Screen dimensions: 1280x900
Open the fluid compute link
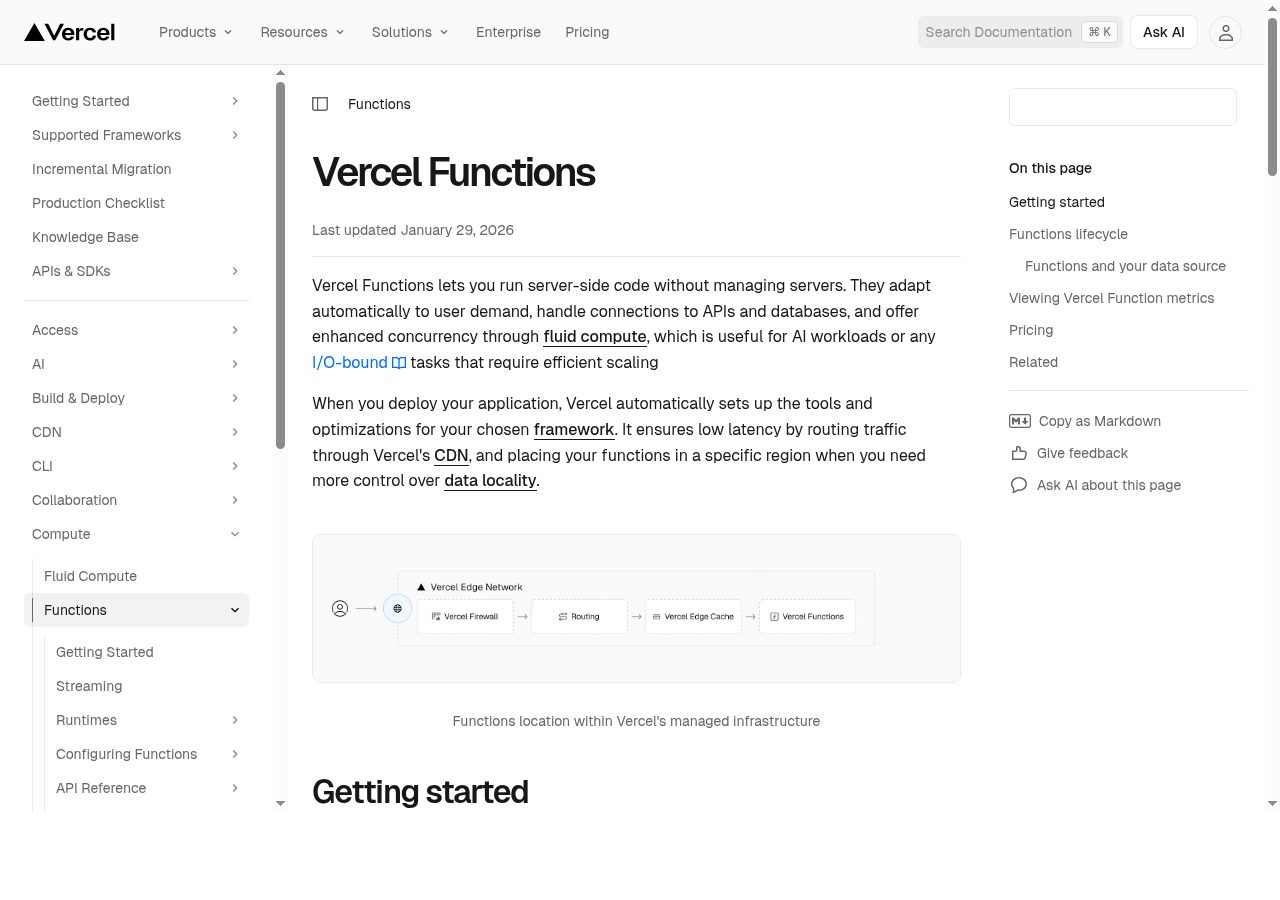pyautogui.click(x=594, y=337)
